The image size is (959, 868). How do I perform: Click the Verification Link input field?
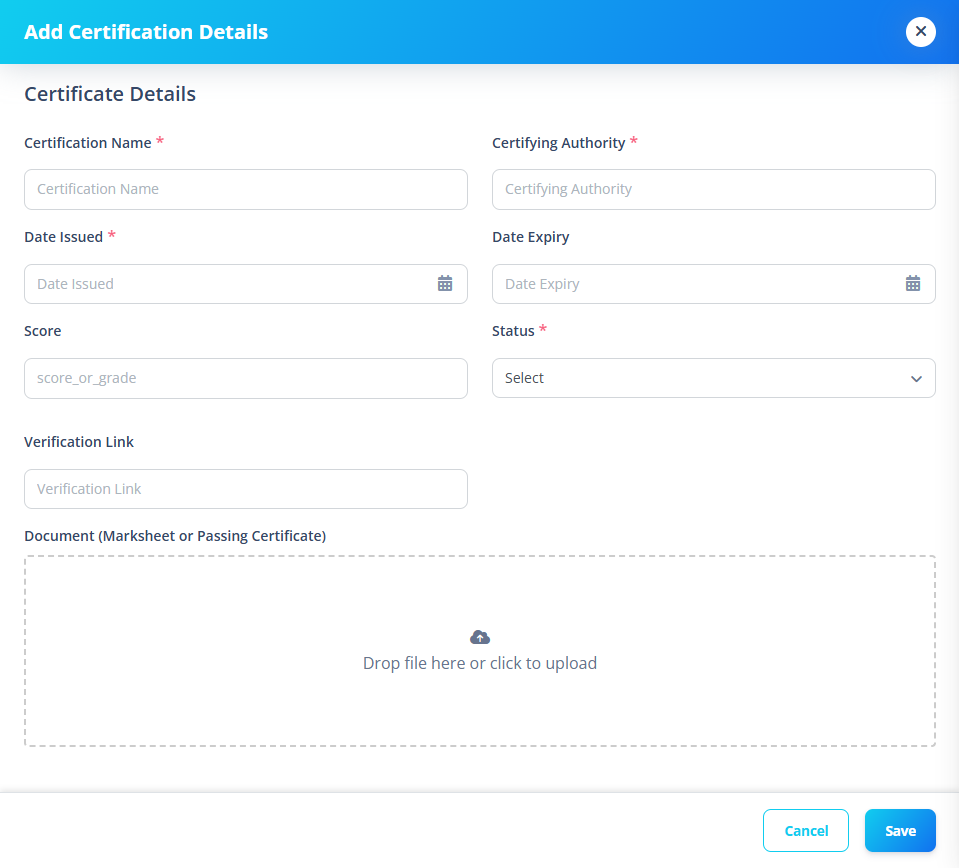246,489
